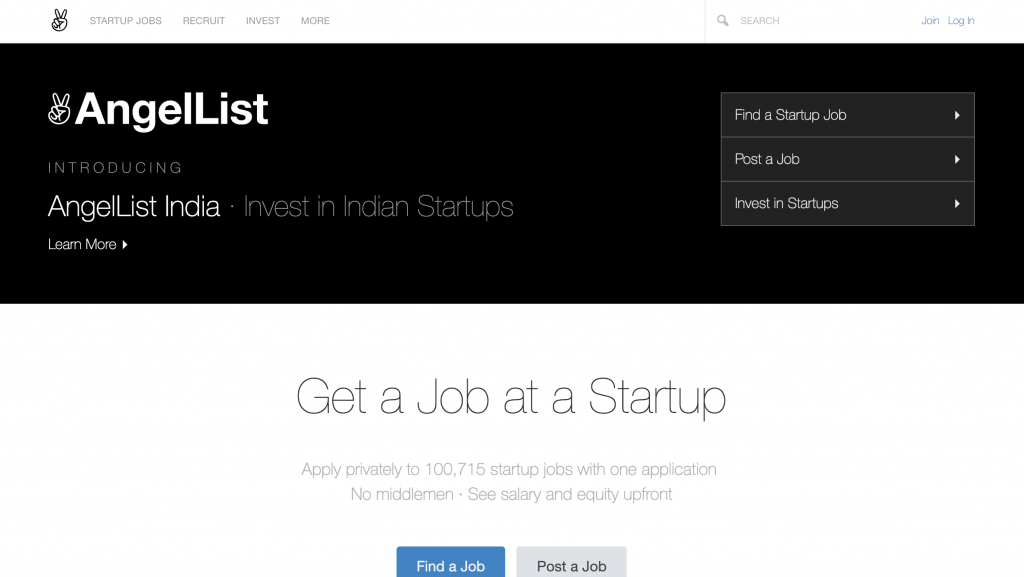Select the Post a Job panel row
The height and width of the screenshot is (577, 1024).
click(848, 159)
